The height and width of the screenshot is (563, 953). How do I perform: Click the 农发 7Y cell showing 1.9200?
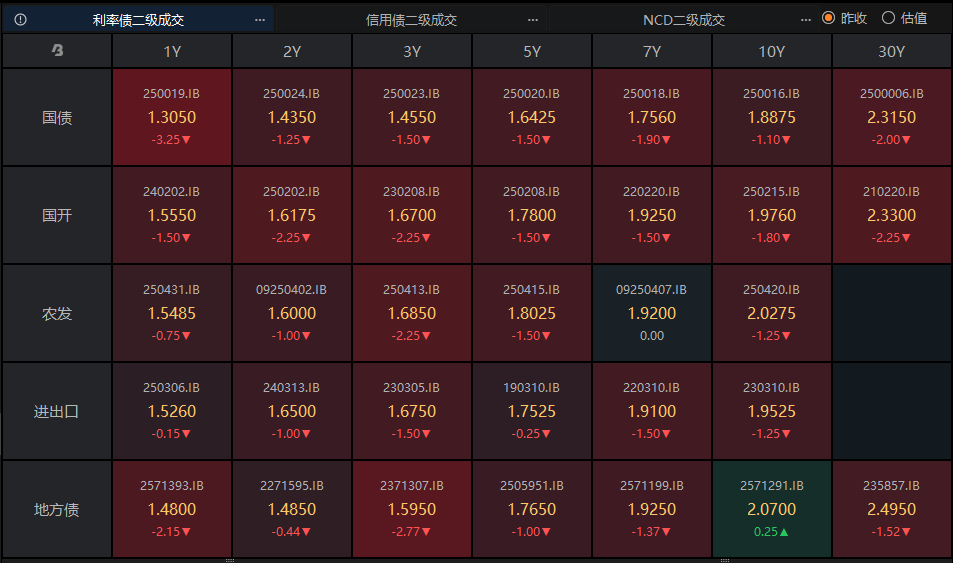tap(652, 313)
